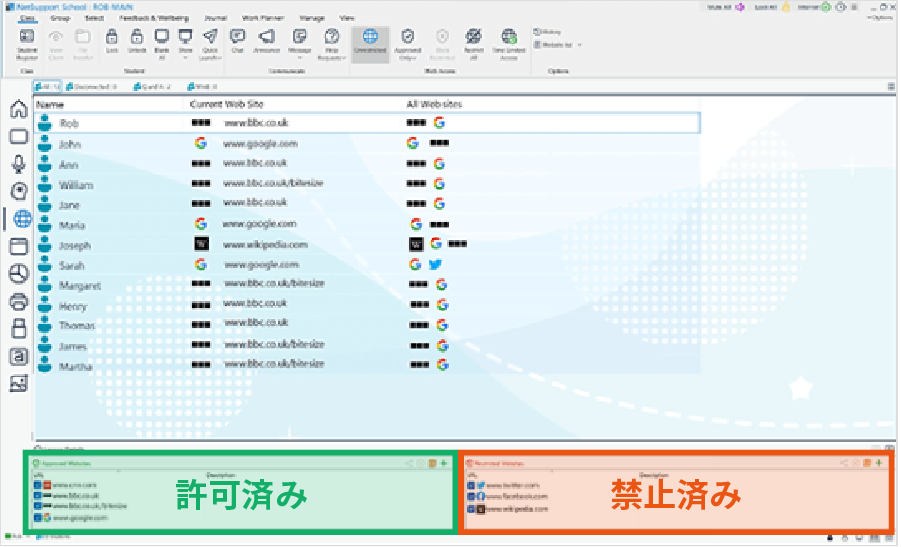Go to Home view in sidebar

pos(19,109)
